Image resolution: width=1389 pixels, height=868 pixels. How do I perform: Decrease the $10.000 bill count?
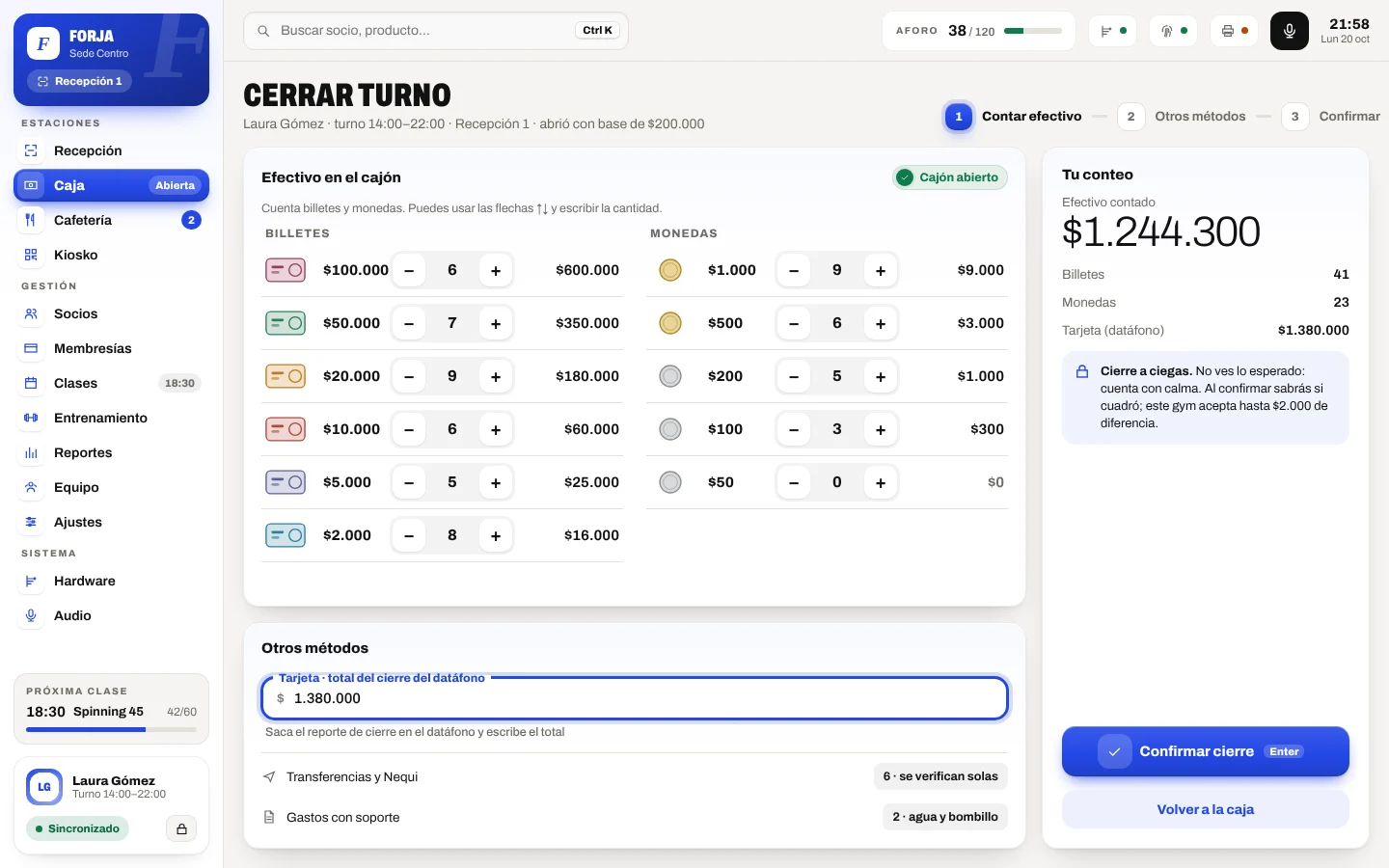(x=409, y=430)
